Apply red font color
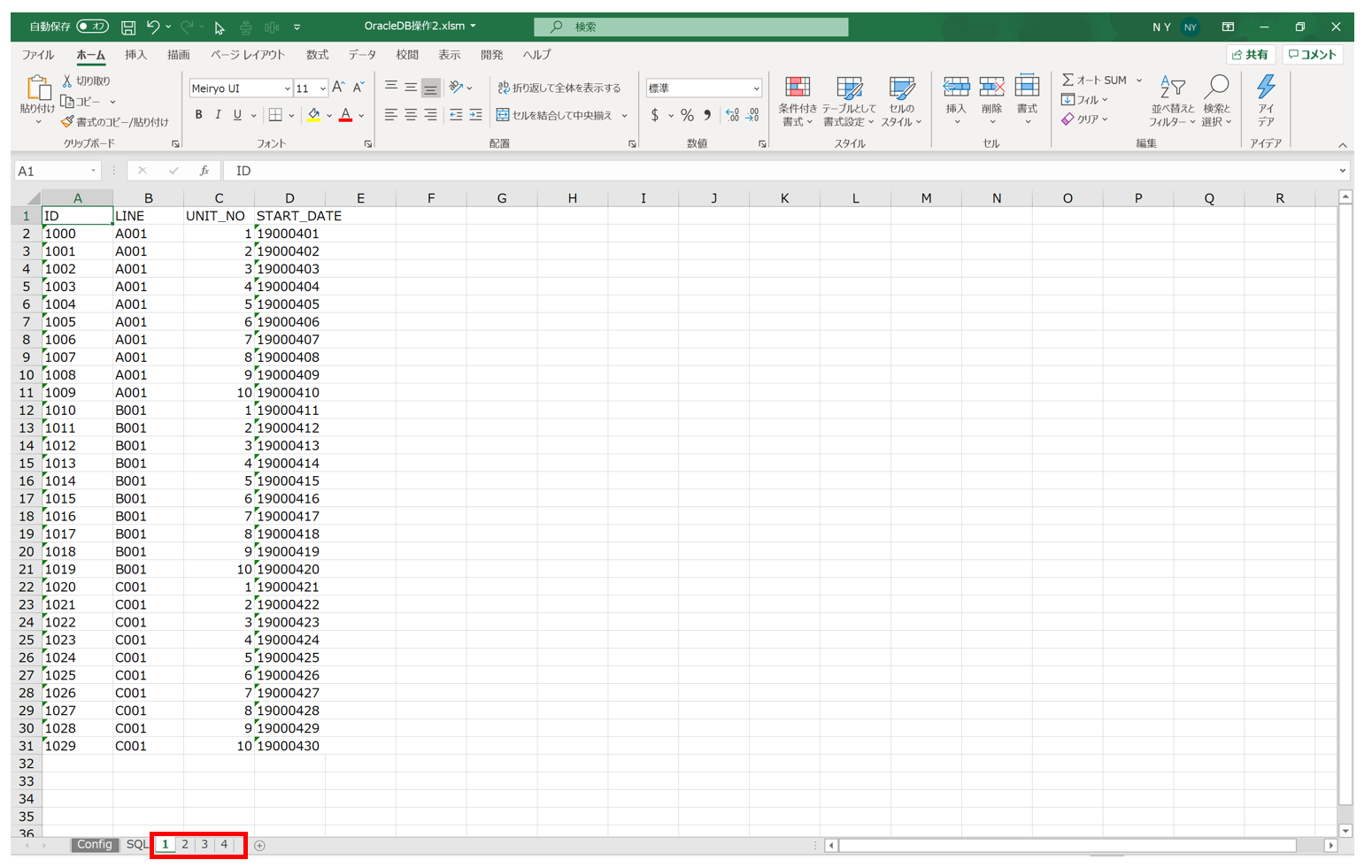This screenshot has width=1372, height=868. coord(346,115)
